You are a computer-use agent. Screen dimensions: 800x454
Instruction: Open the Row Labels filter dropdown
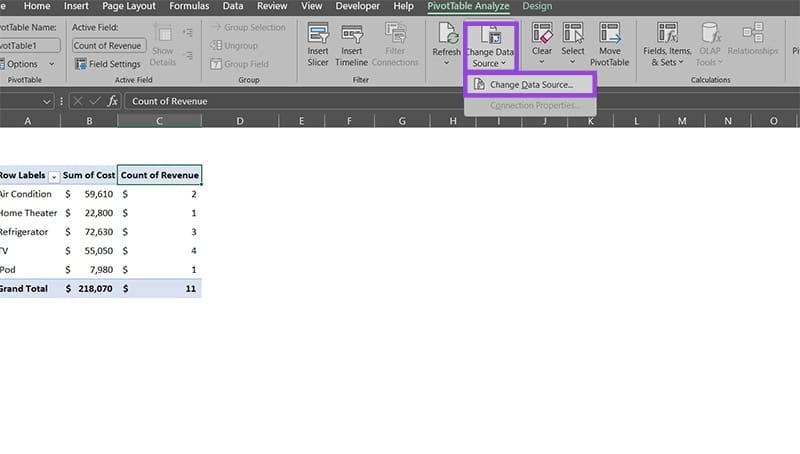54,177
